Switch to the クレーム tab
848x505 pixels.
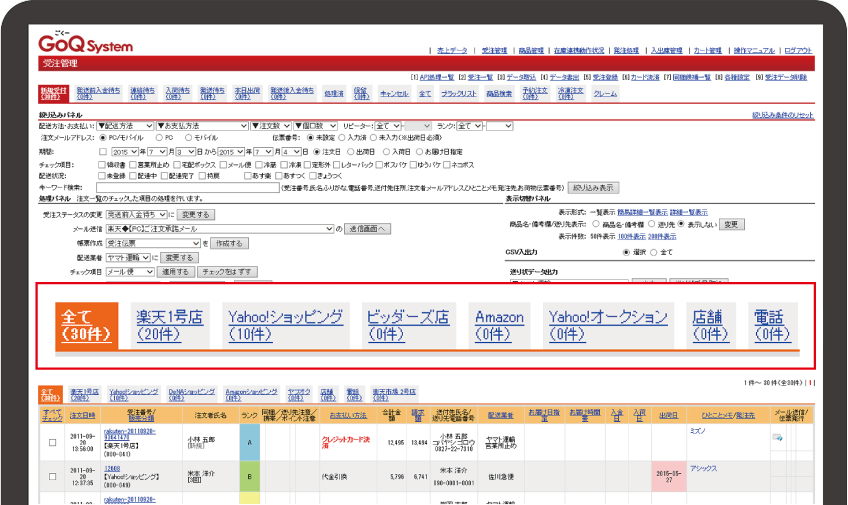[x=605, y=94]
